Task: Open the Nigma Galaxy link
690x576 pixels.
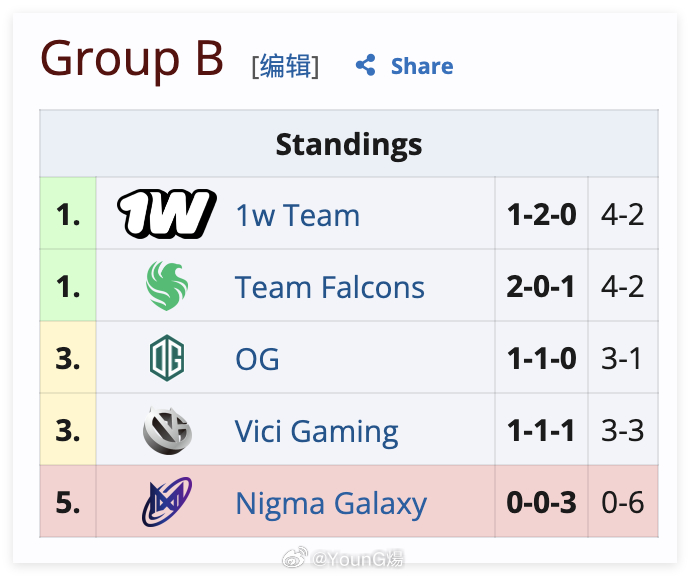Action: [x=331, y=503]
